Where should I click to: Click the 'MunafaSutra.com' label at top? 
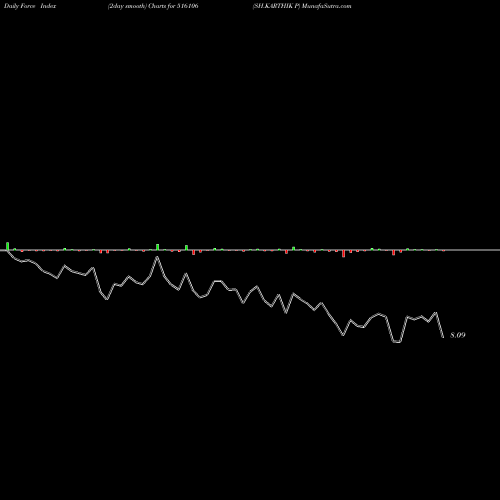(x=327, y=6)
